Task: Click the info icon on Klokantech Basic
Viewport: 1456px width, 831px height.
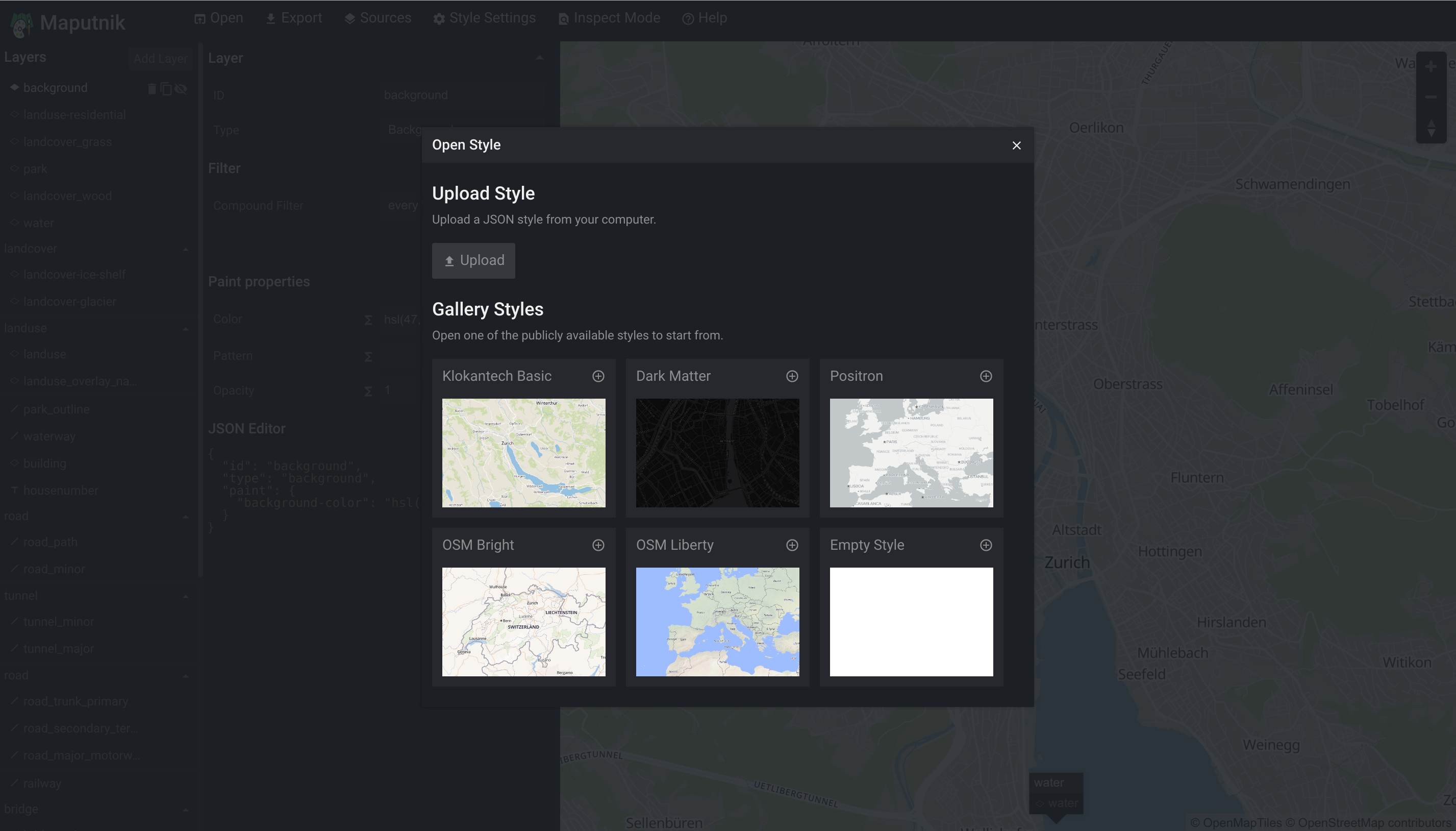Action: click(598, 376)
